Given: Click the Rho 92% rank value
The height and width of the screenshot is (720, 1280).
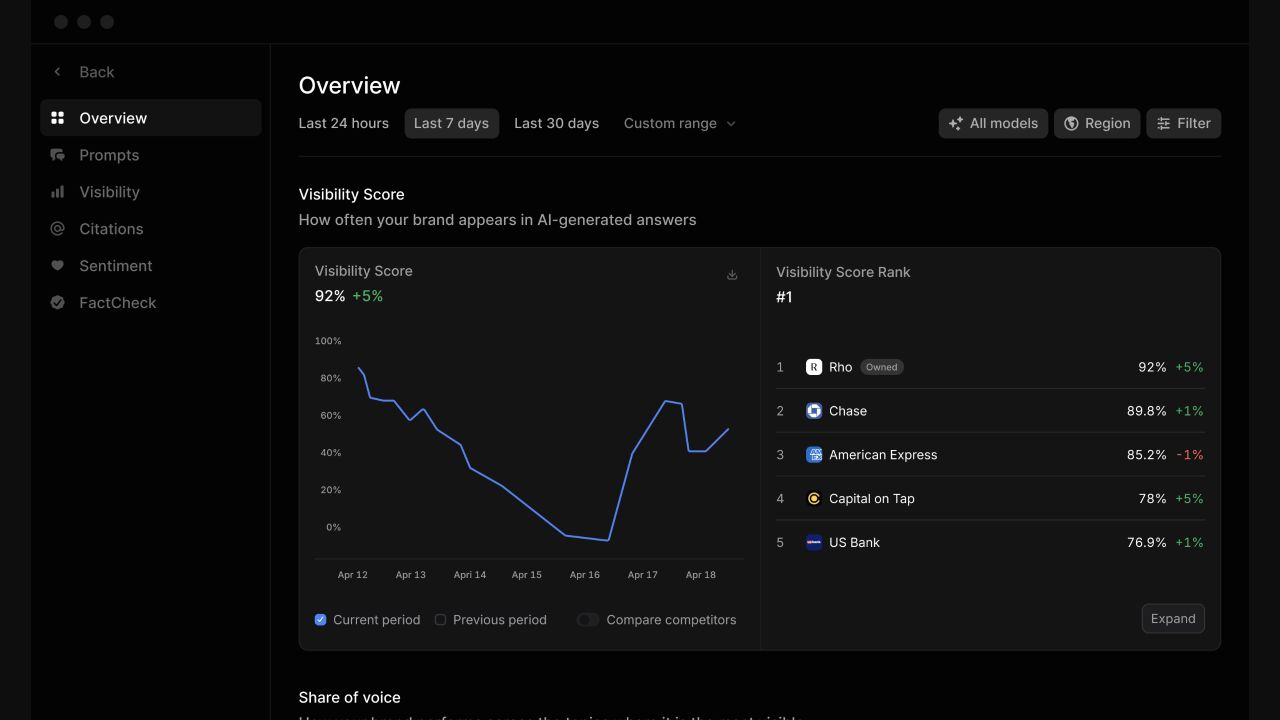Looking at the screenshot, I should point(1153,367).
